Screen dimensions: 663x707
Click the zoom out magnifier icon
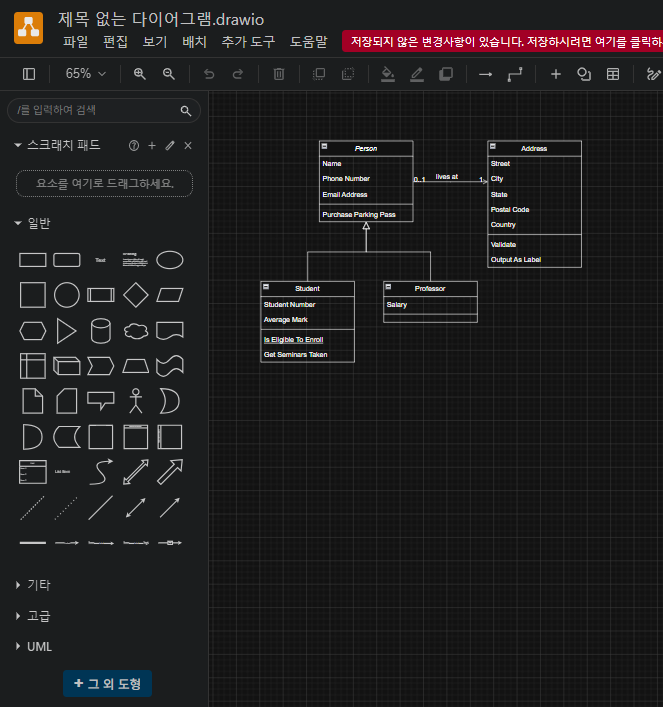(169, 74)
